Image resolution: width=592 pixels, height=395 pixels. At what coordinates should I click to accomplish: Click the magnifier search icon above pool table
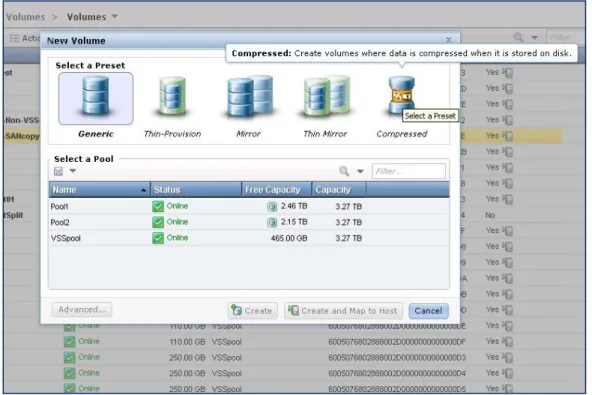(344, 171)
